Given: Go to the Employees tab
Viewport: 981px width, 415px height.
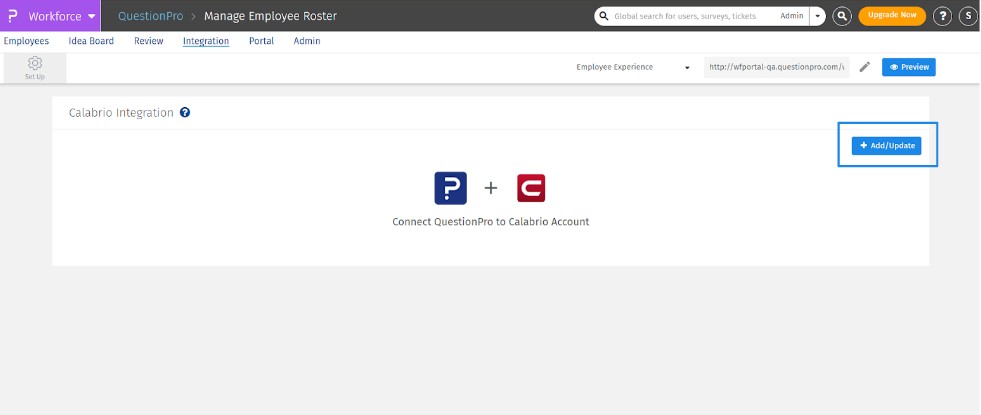Looking at the screenshot, I should (26, 41).
